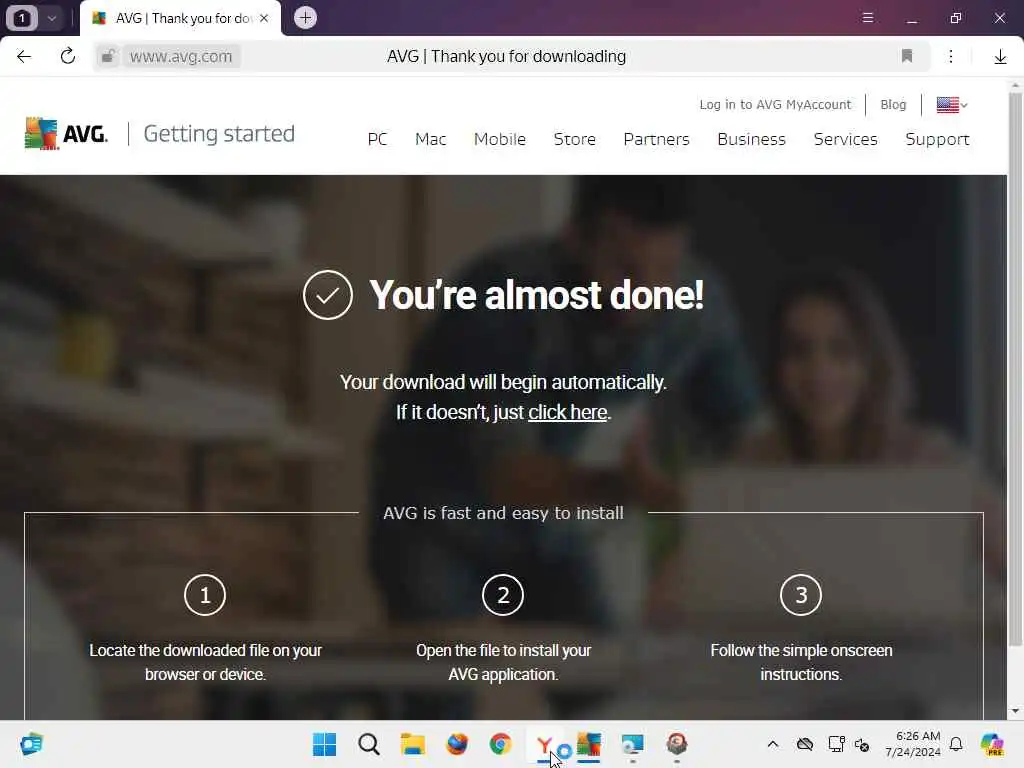Bookmark this page with the bookmark icon
The height and width of the screenshot is (768, 1024).
click(906, 56)
